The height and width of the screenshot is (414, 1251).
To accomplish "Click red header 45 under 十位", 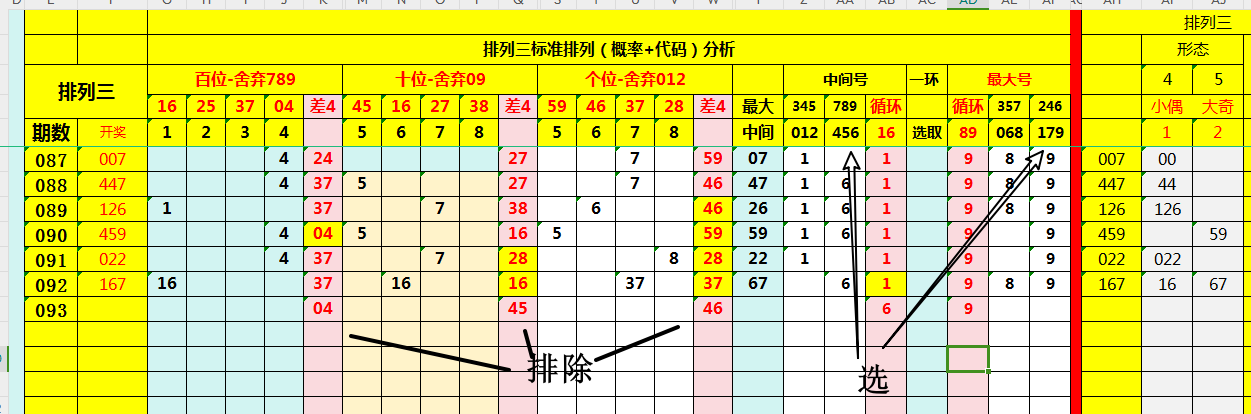I will pos(362,106).
